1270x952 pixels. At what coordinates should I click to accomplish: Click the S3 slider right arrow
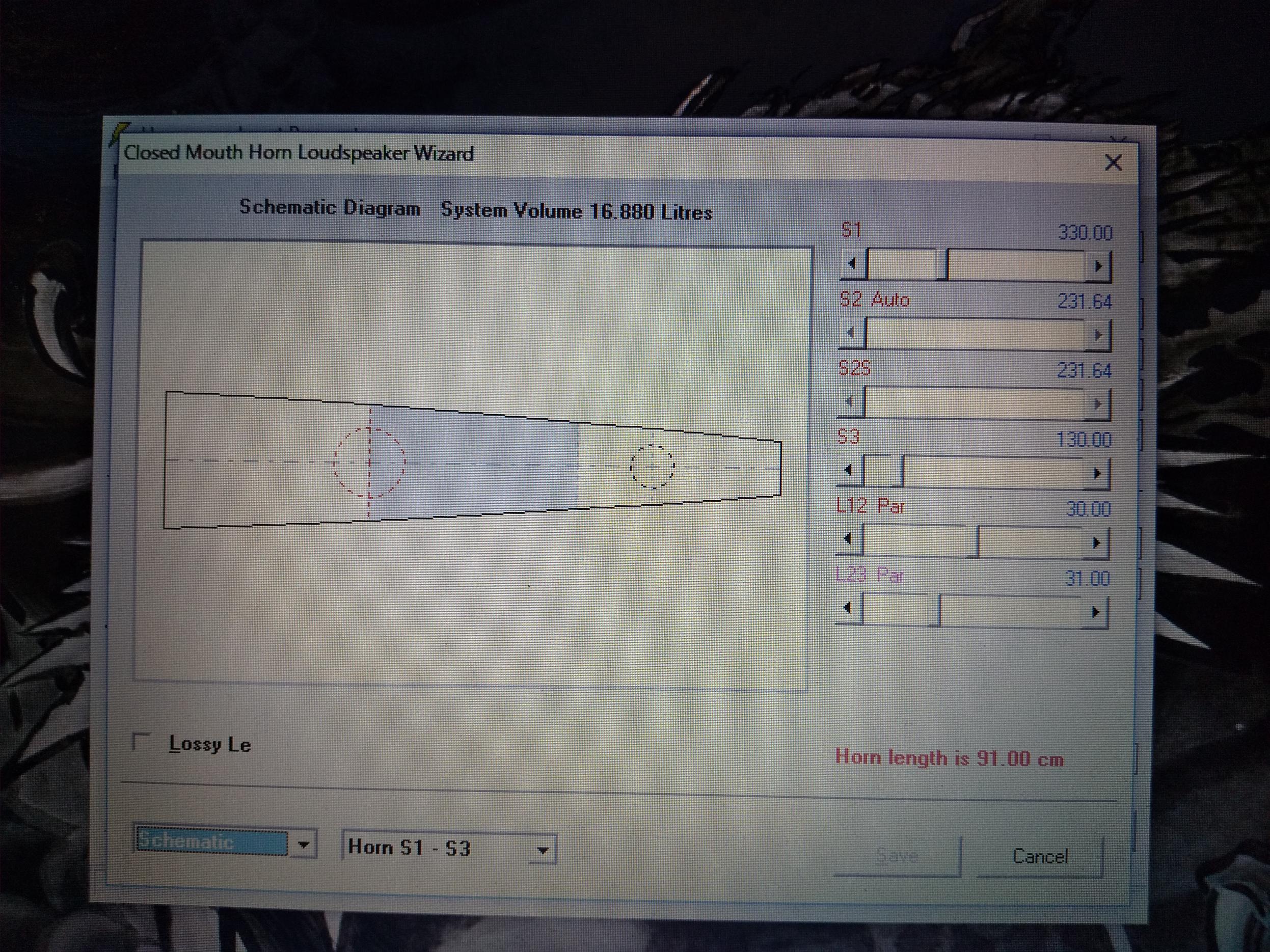[1096, 474]
